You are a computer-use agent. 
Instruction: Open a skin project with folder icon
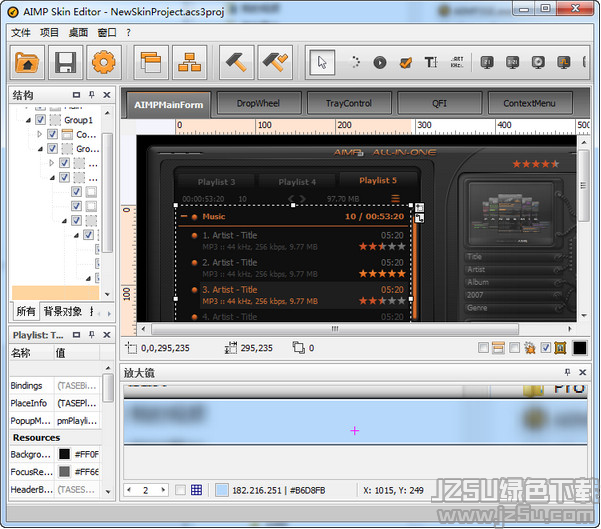pyautogui.click(x=27, y=62)
